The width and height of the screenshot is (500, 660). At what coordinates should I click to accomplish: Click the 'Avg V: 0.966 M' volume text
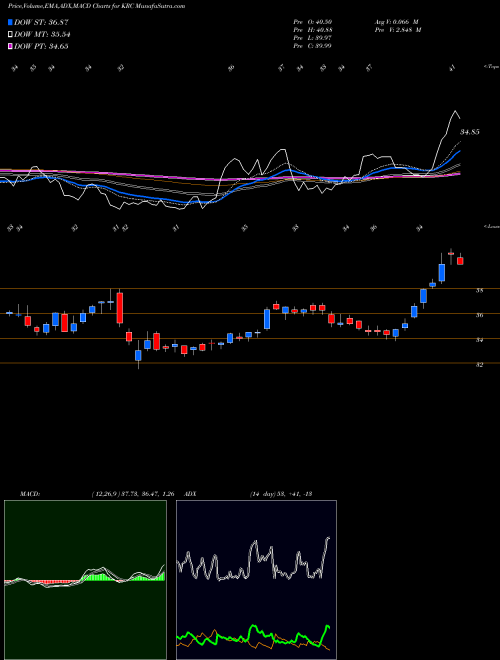tap(396, 21)
